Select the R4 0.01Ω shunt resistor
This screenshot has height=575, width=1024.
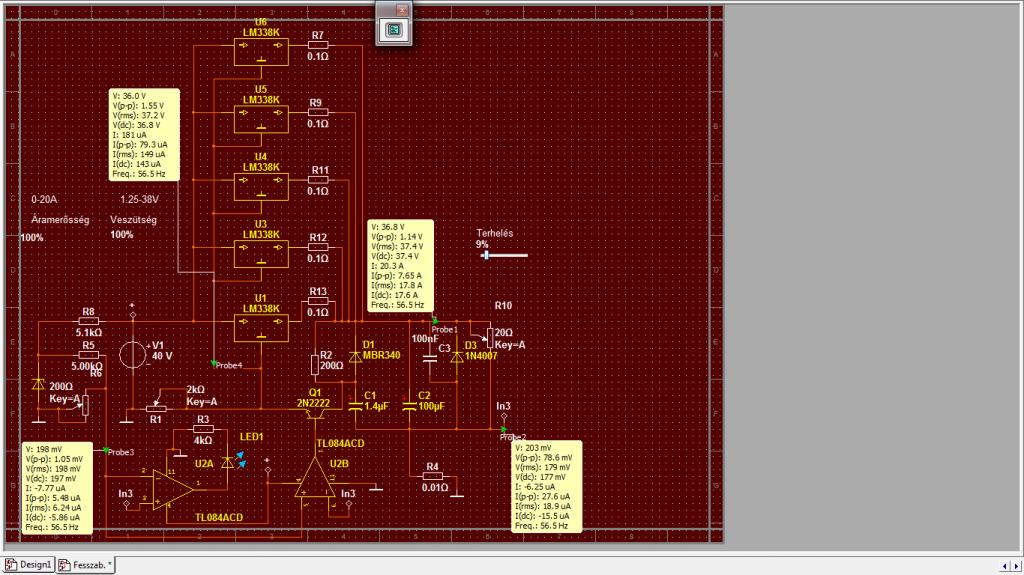coord(432,476)
